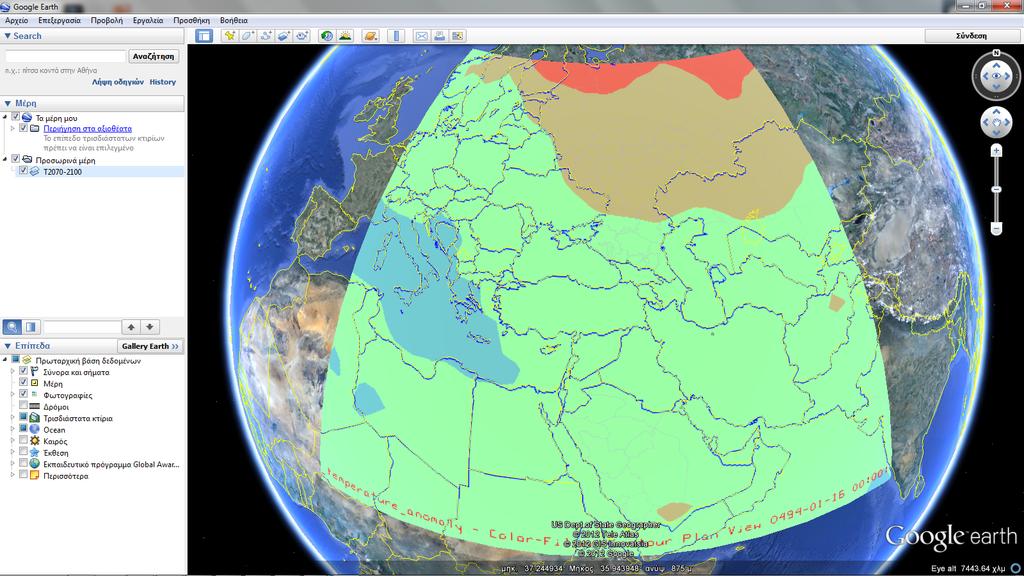
Task: Open 'Περιήγηση στα αξιοθέατα' tour link
Action: click(x=88, y=129)
